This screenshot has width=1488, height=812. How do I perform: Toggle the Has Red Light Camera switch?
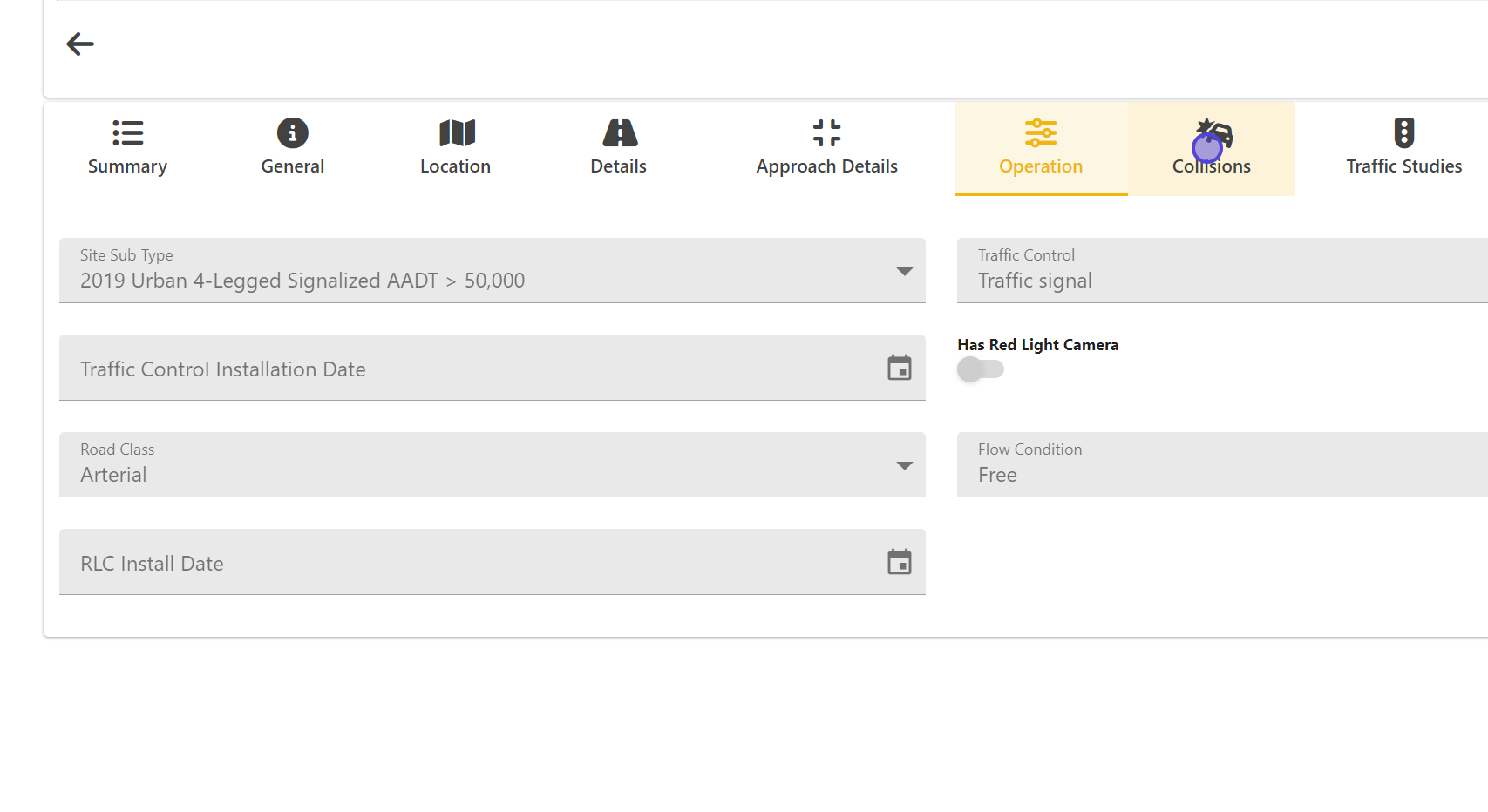coord(980,369)
